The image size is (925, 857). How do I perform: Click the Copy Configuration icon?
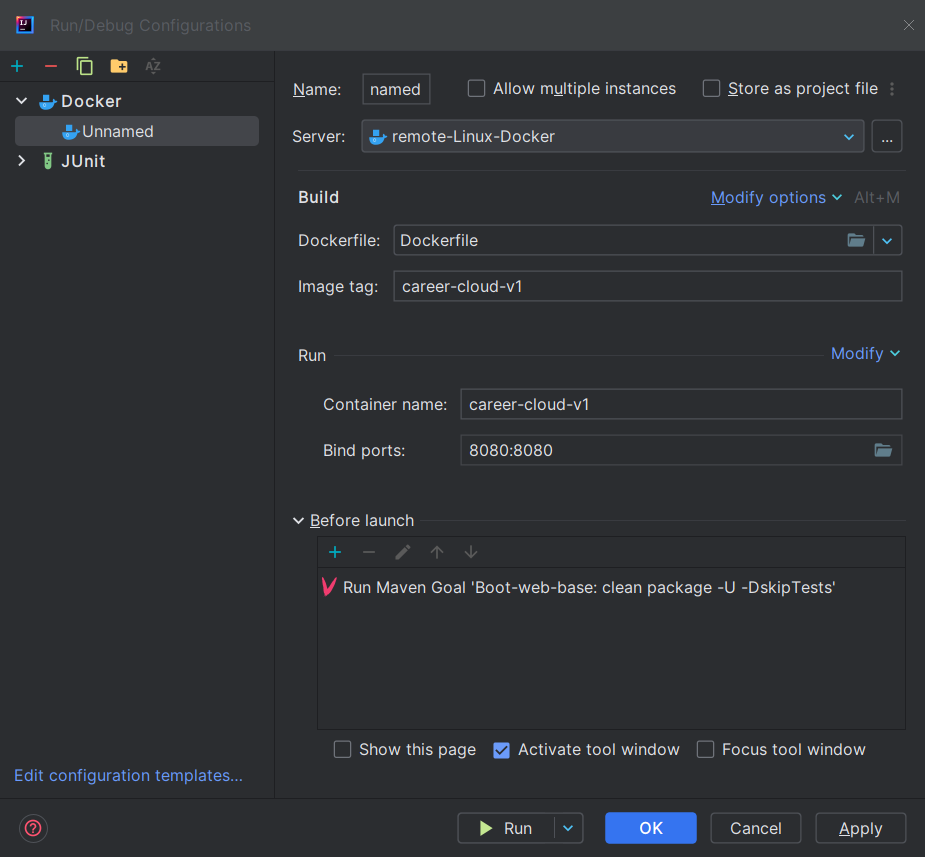(85, 66)
